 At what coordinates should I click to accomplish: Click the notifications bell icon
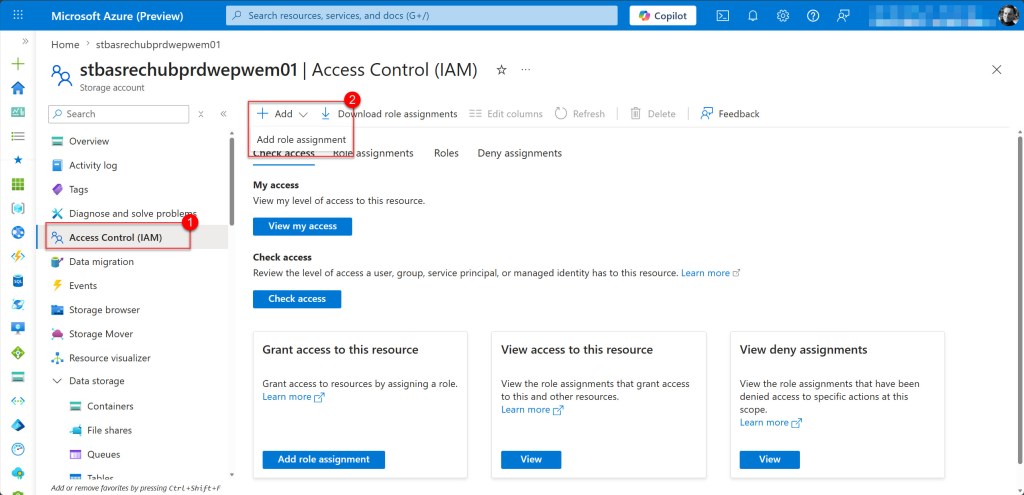tap(753, 16)
